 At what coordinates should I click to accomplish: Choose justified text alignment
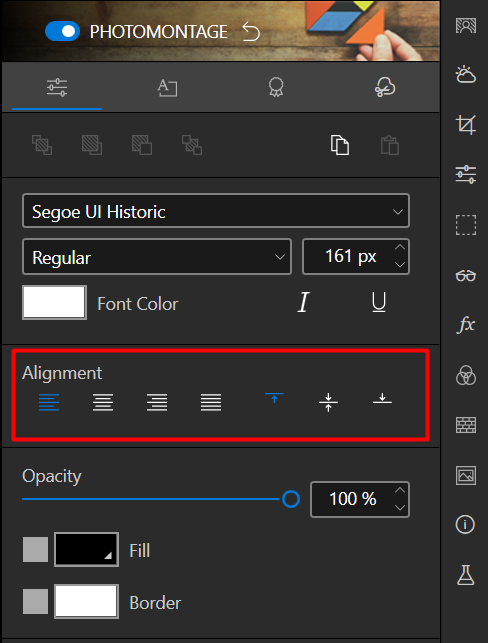coord(211,402)
